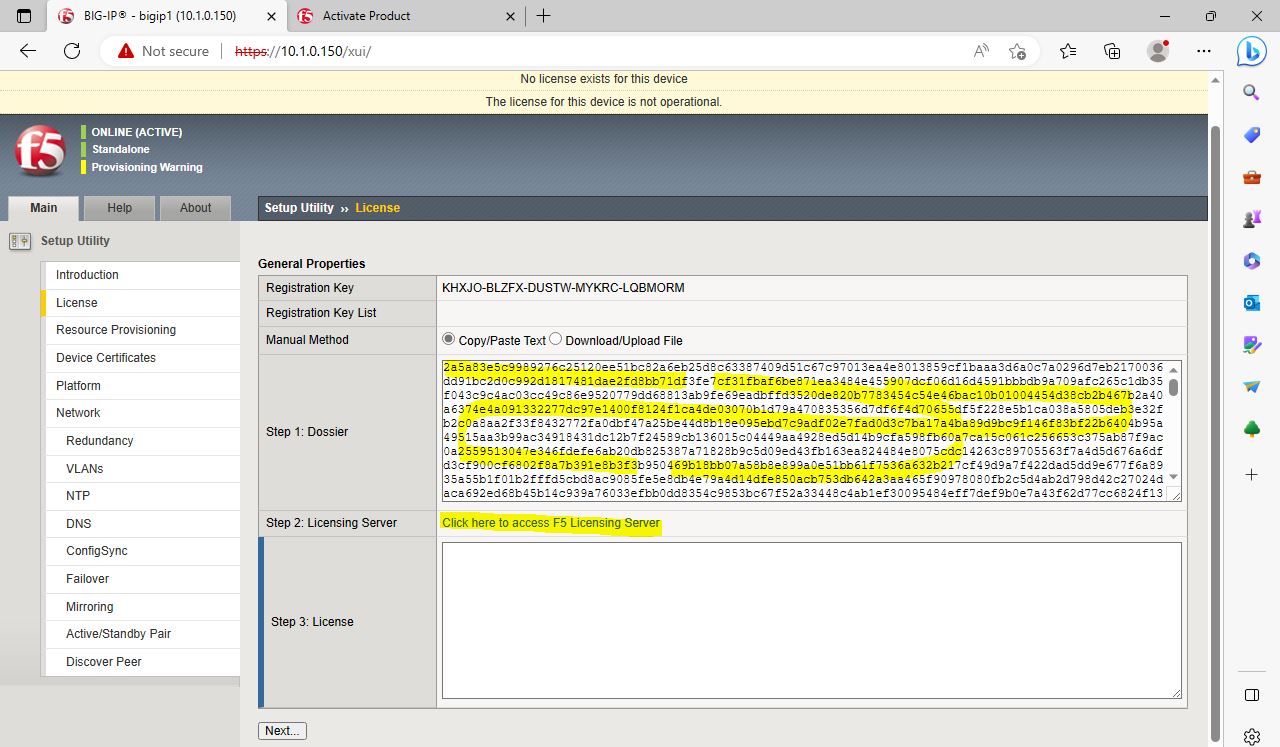Open the Bing Copilot icon

[x=1251, y=51]
